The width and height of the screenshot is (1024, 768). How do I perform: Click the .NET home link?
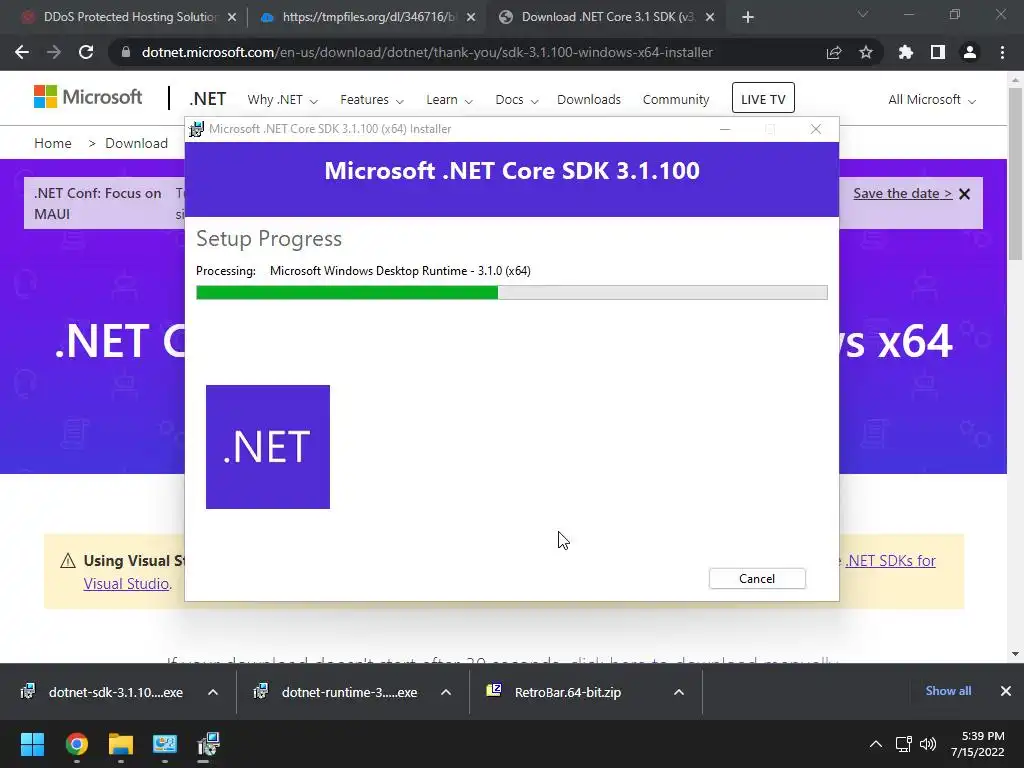[208, 99]
